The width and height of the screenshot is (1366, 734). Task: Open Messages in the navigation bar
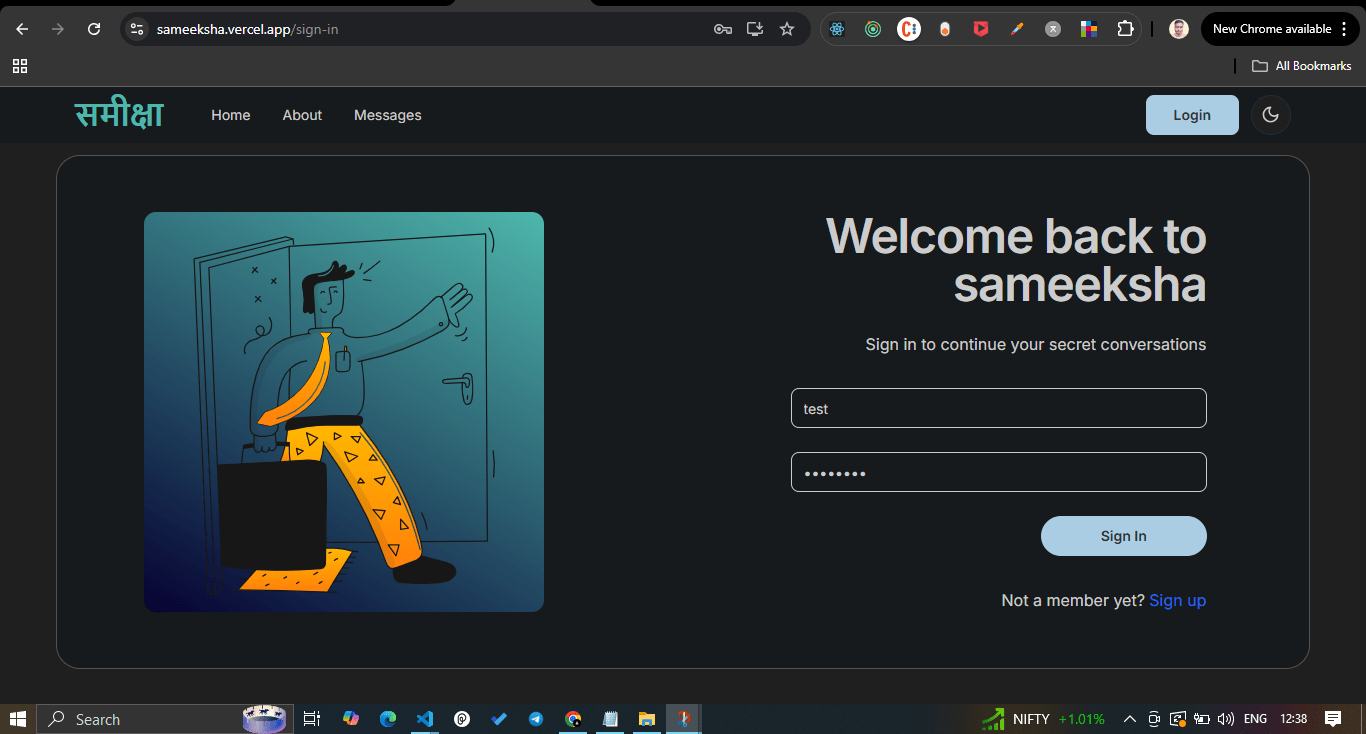(x=388, y=115)
